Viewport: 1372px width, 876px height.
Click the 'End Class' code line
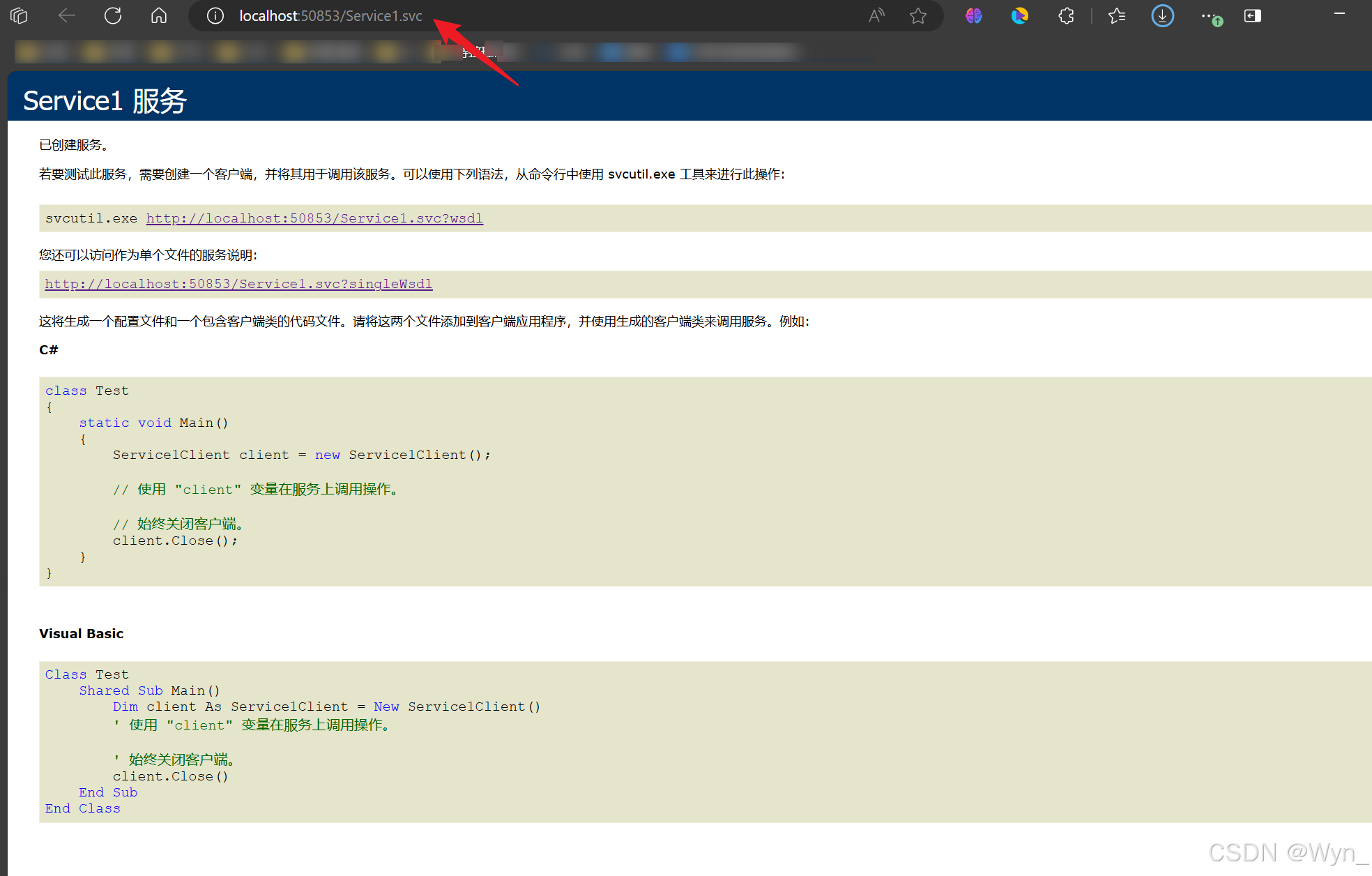[83, 808]
